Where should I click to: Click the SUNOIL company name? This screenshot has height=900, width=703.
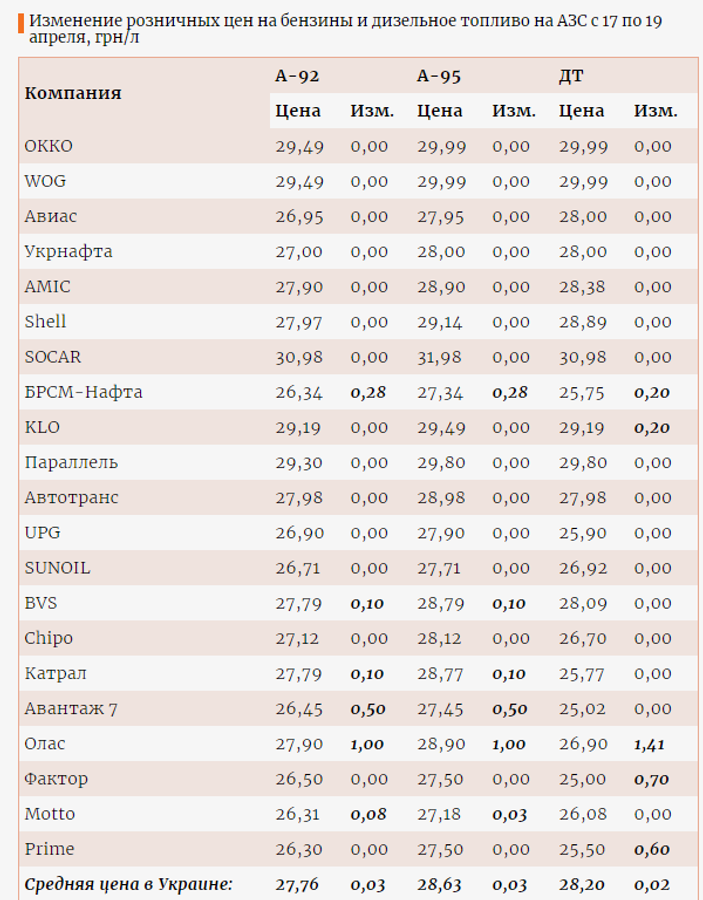tap(57, 568)
